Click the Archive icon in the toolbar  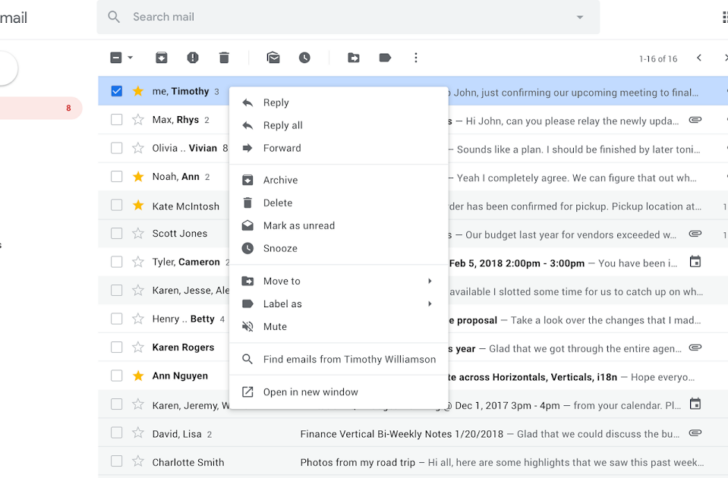click(161, 58)
